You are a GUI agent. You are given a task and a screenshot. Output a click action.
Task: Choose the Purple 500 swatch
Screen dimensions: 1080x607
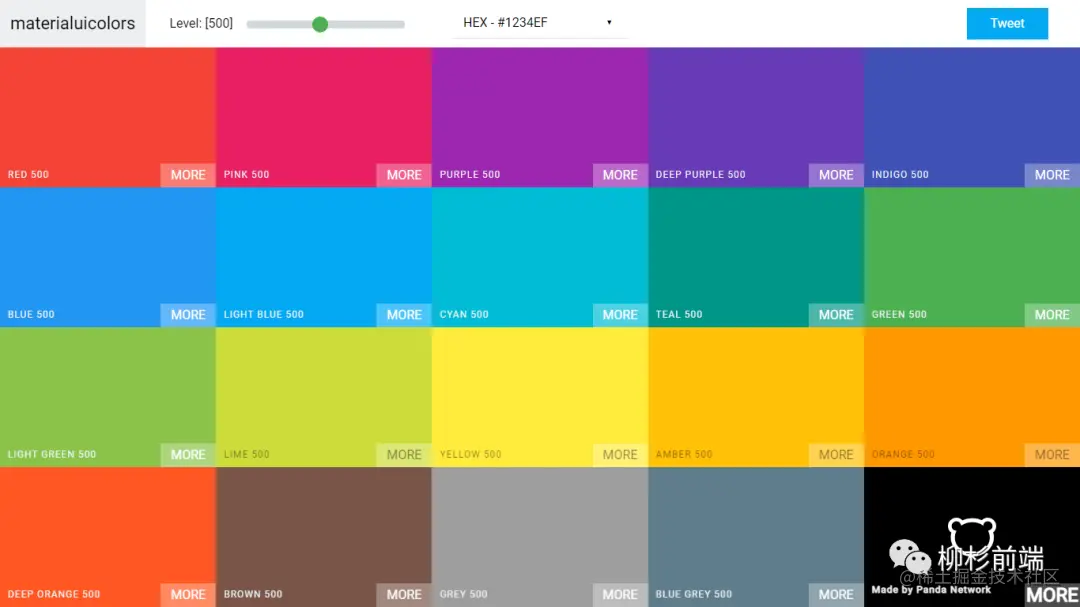click(x=540, y=117)
